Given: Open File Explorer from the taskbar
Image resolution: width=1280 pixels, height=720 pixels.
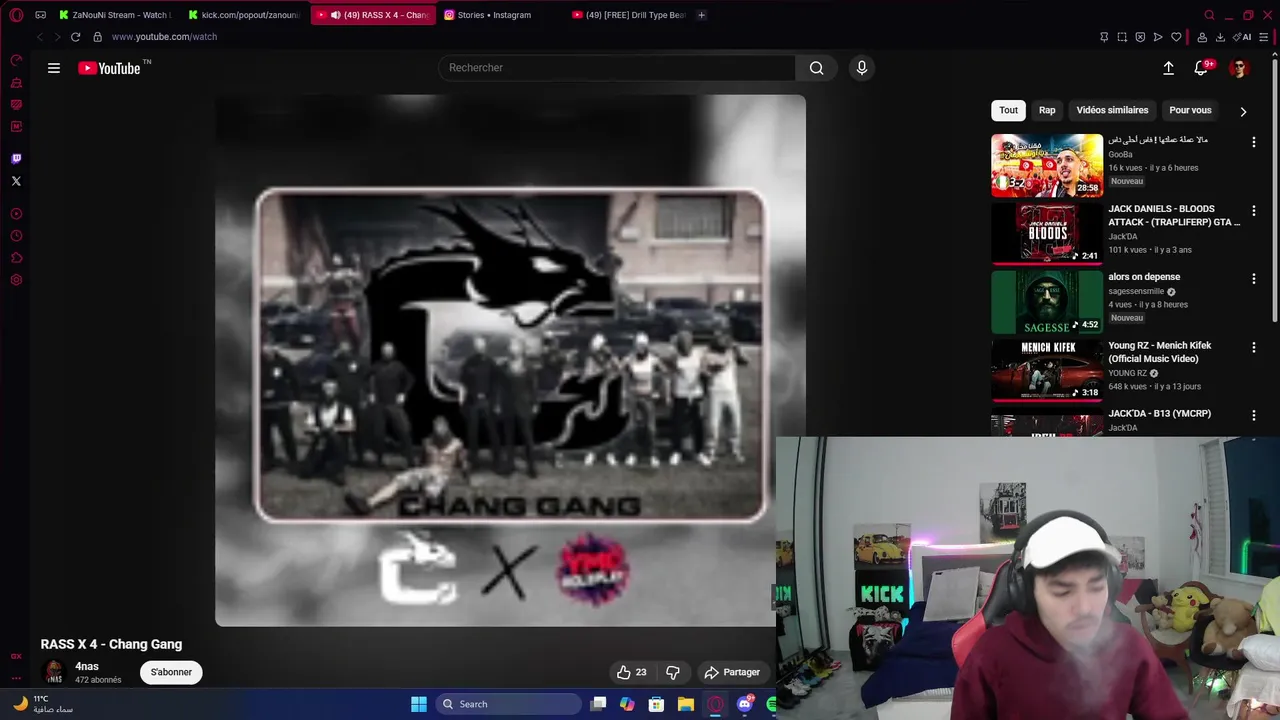Looking at the screenshot, I should pos(686,704).
